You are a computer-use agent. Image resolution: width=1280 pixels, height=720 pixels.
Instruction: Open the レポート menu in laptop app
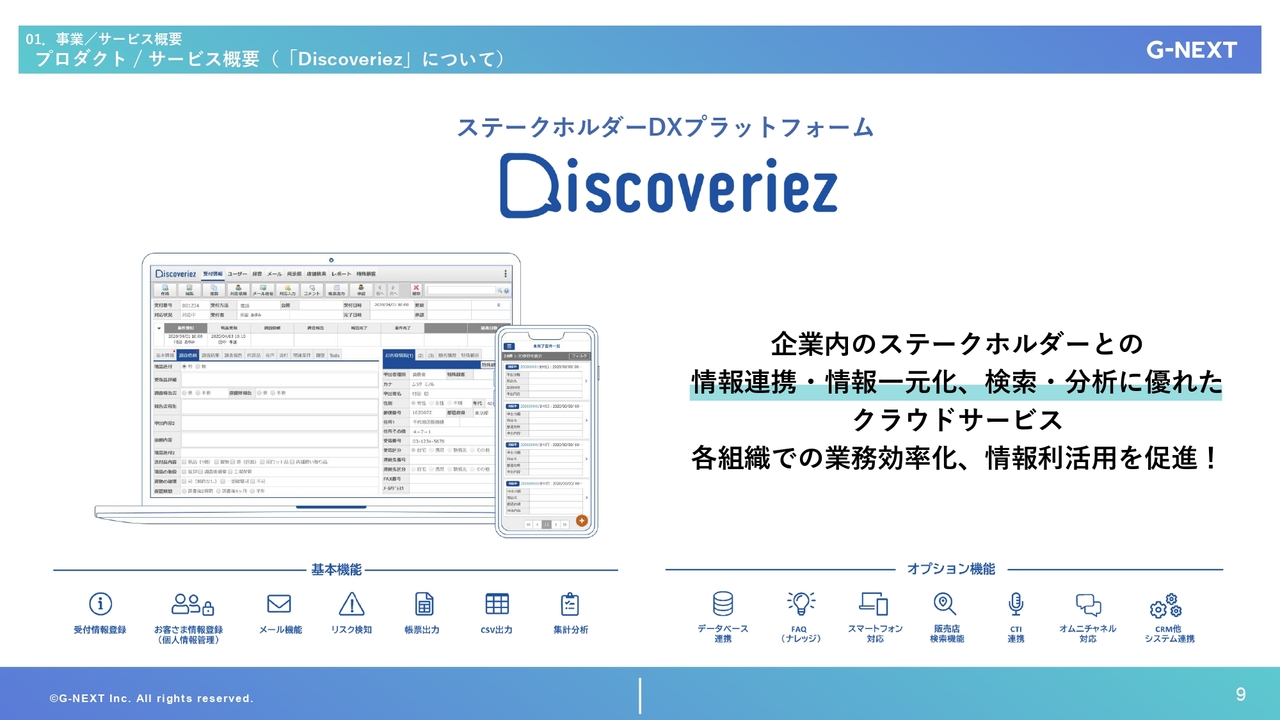341,273
